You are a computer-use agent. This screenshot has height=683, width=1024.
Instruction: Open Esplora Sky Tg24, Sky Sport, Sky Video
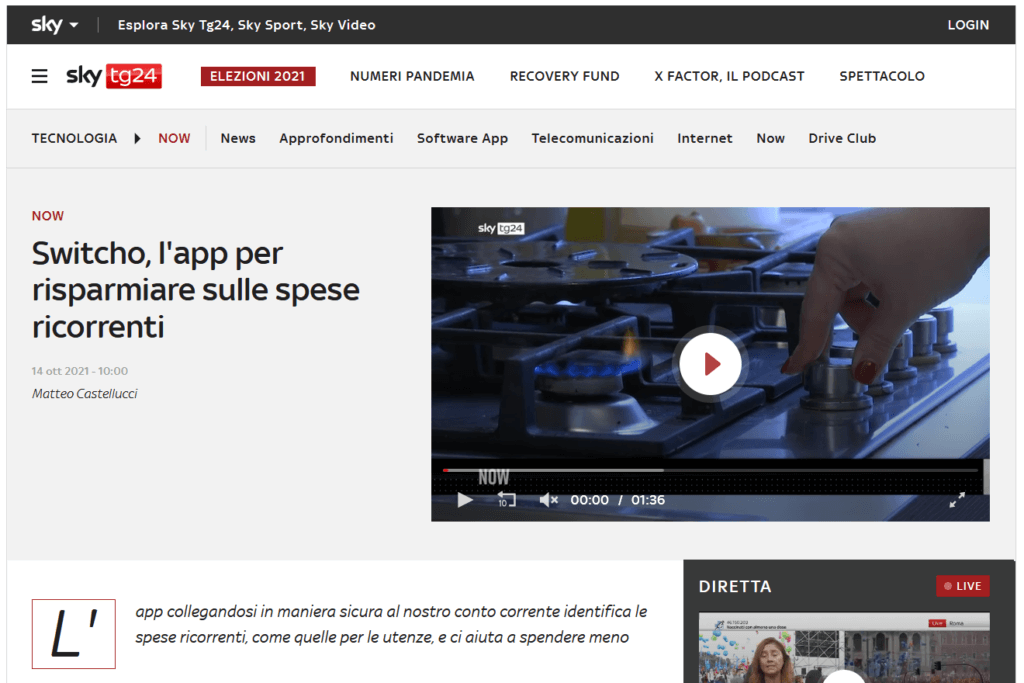coord(246,25)
